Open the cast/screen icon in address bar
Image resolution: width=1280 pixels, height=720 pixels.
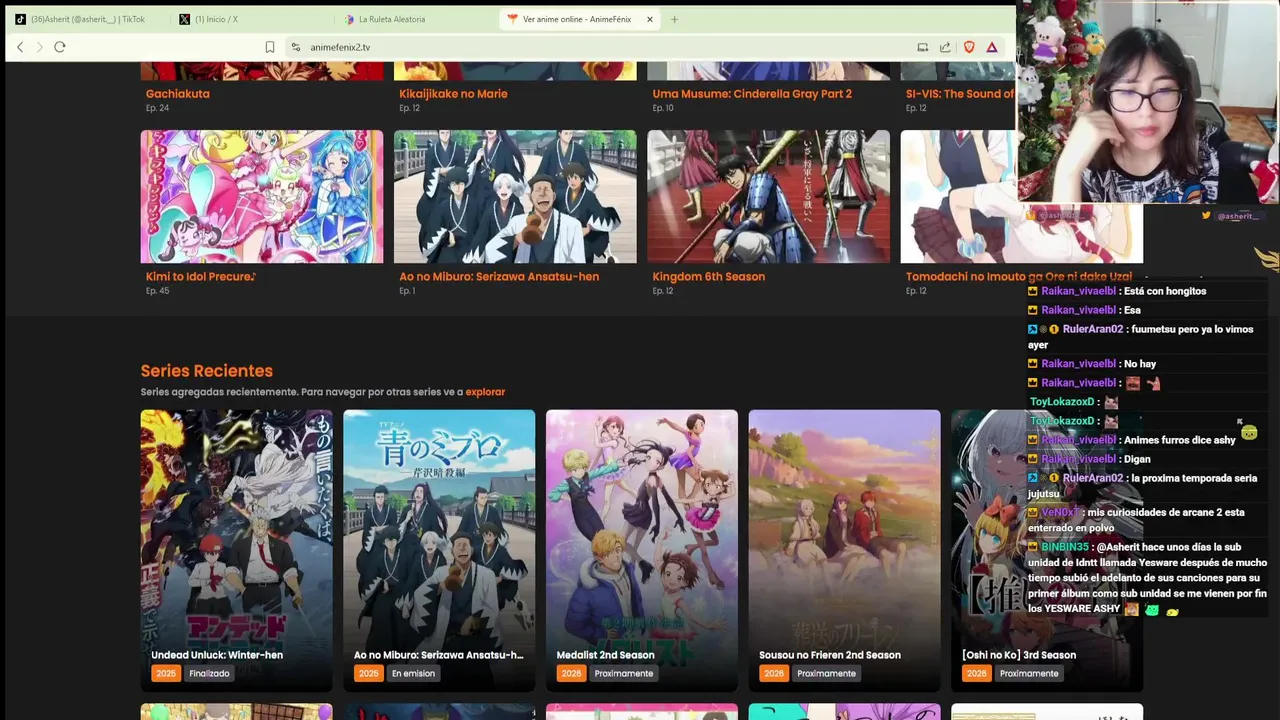pos(922,47)
